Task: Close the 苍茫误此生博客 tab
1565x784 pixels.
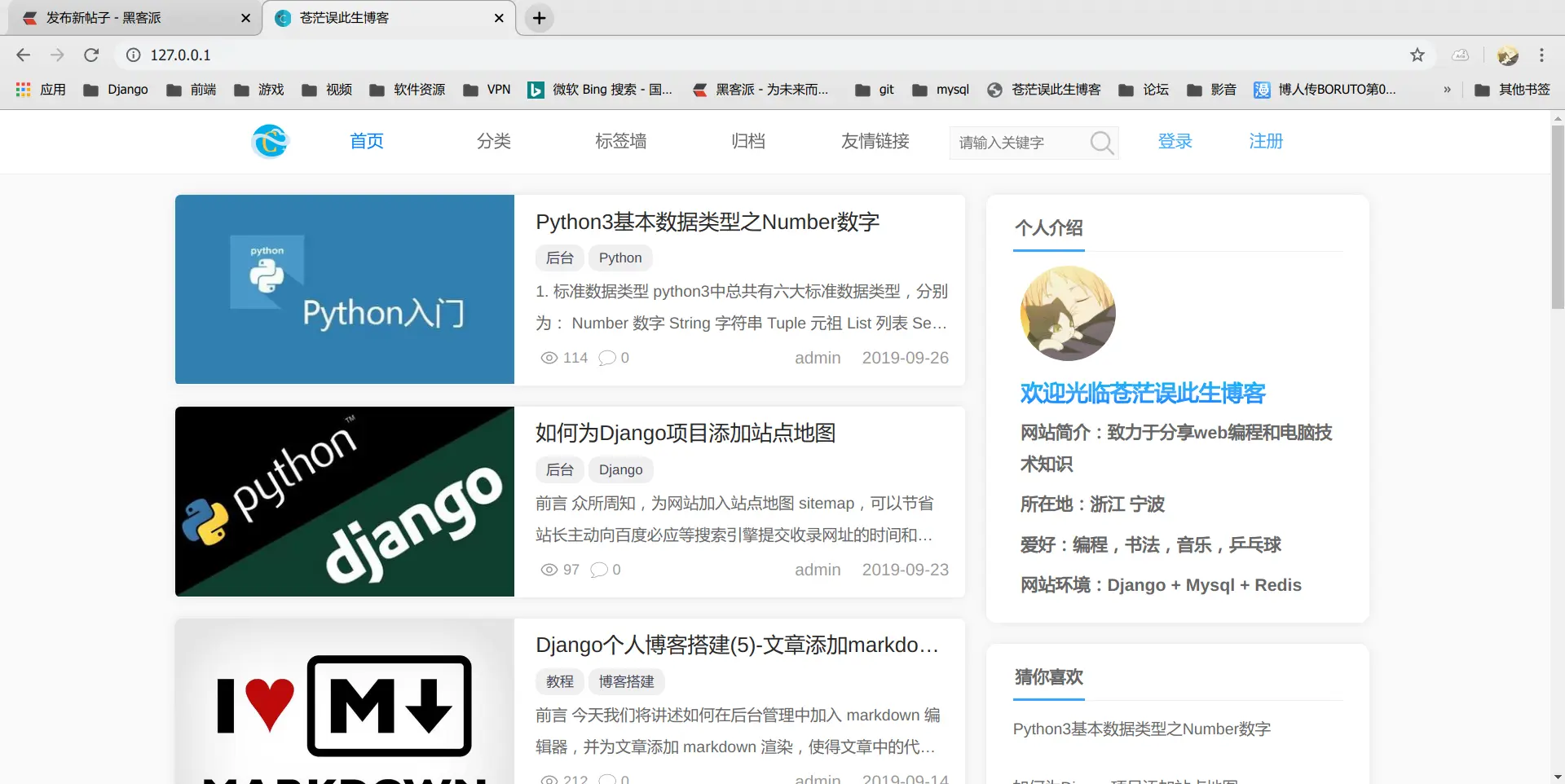Action: 499,18
